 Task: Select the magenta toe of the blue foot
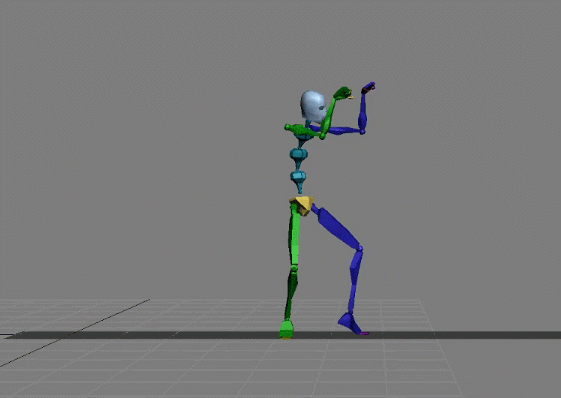(364, 334)
